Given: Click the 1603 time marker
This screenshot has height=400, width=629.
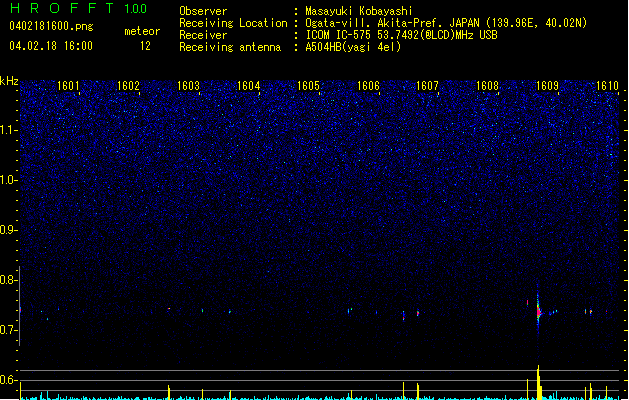Looking at the screenshot, I should point(188,86).
